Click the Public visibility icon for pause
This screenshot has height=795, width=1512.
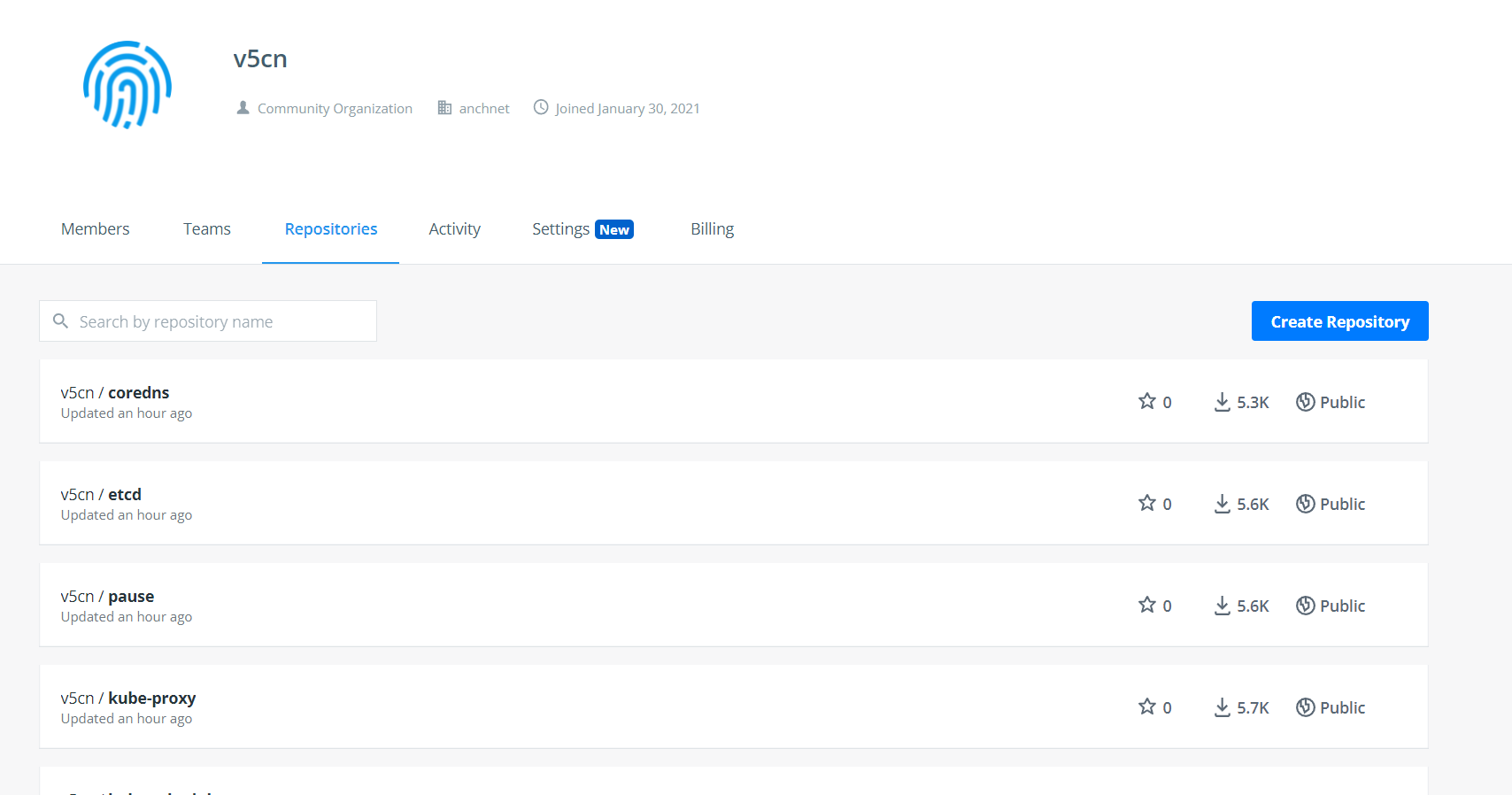tap(1306, 606)
